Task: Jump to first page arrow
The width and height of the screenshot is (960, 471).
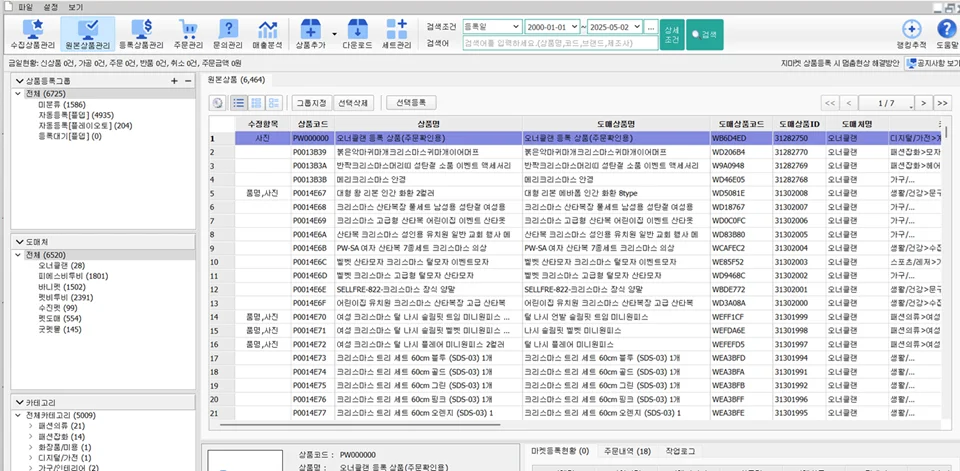Action: click(x=830, y=103)
